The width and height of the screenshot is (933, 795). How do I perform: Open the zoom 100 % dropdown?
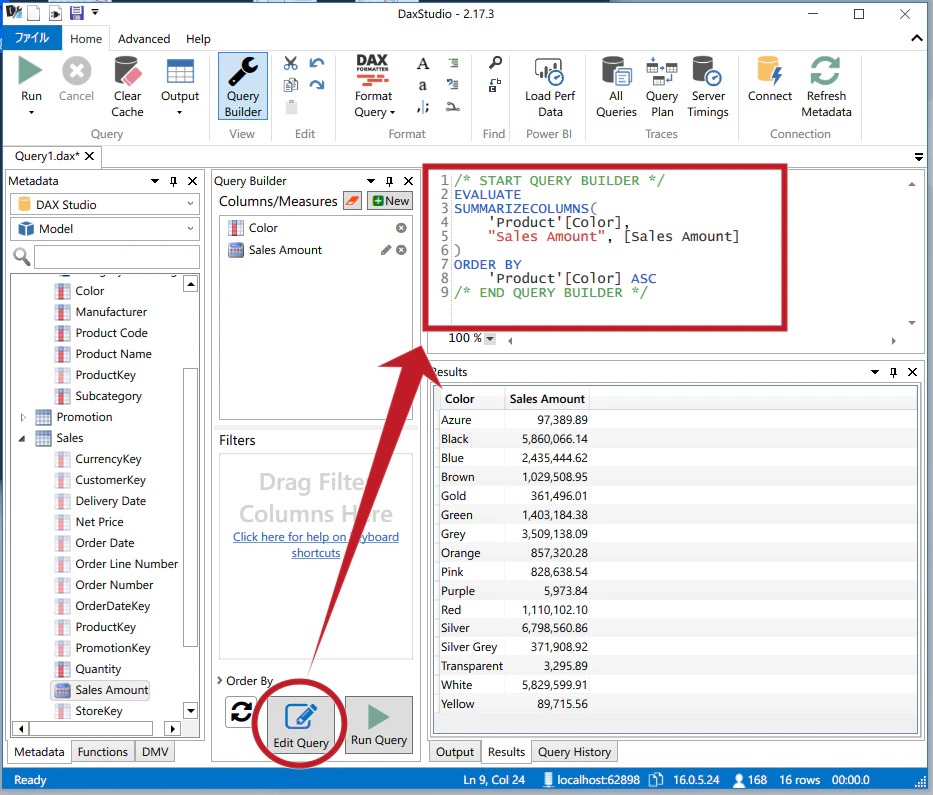[x=490, y=339]
